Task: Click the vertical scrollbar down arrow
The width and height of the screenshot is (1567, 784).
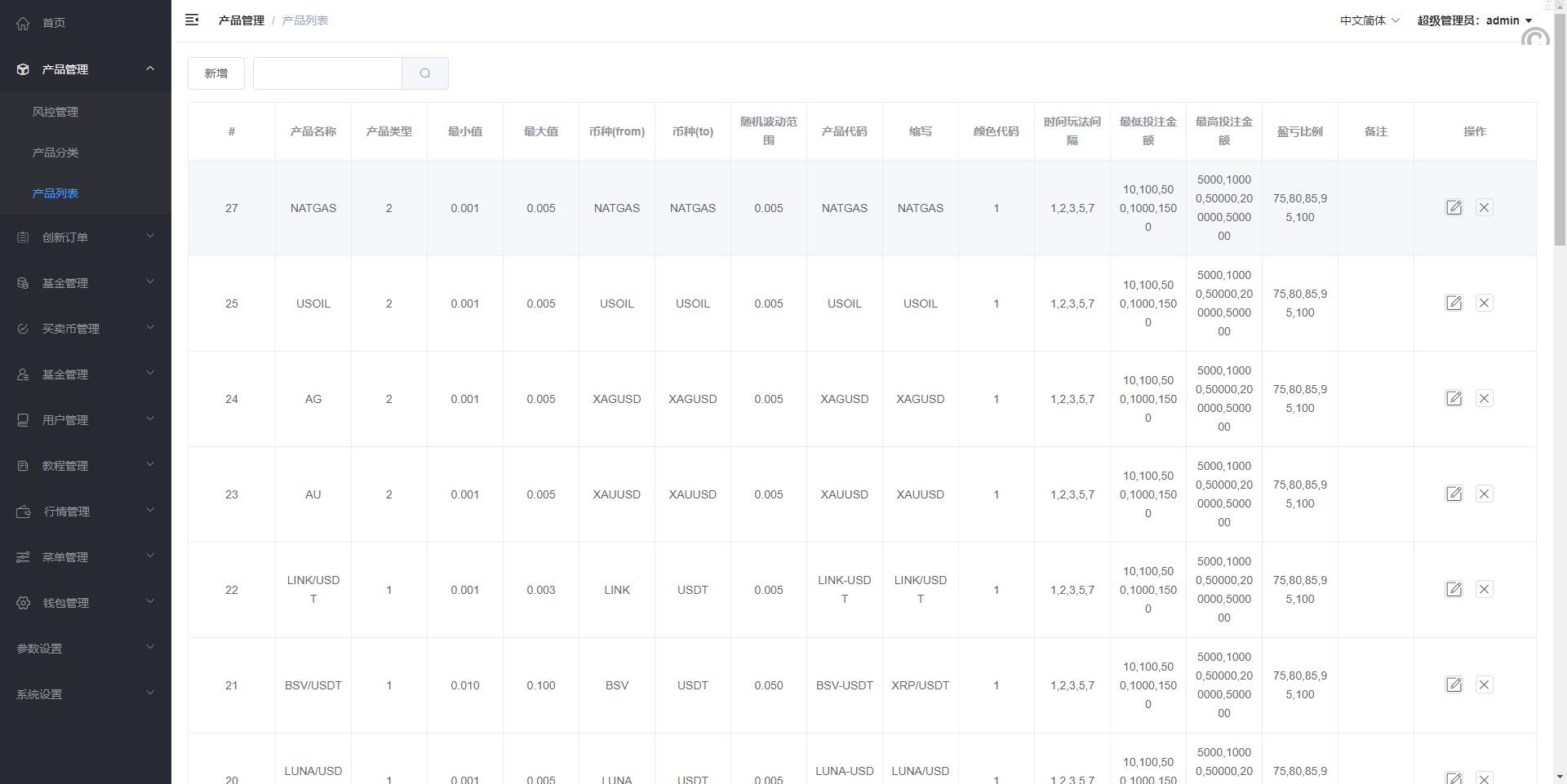Action: click(x=1560, y=777)
